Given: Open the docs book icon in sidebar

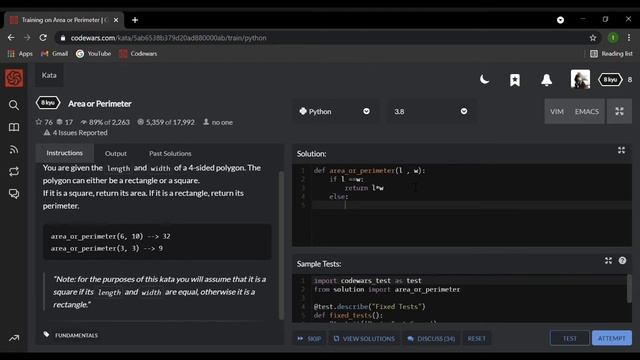Looking at the screenshot, I should (x=14, y=127).
